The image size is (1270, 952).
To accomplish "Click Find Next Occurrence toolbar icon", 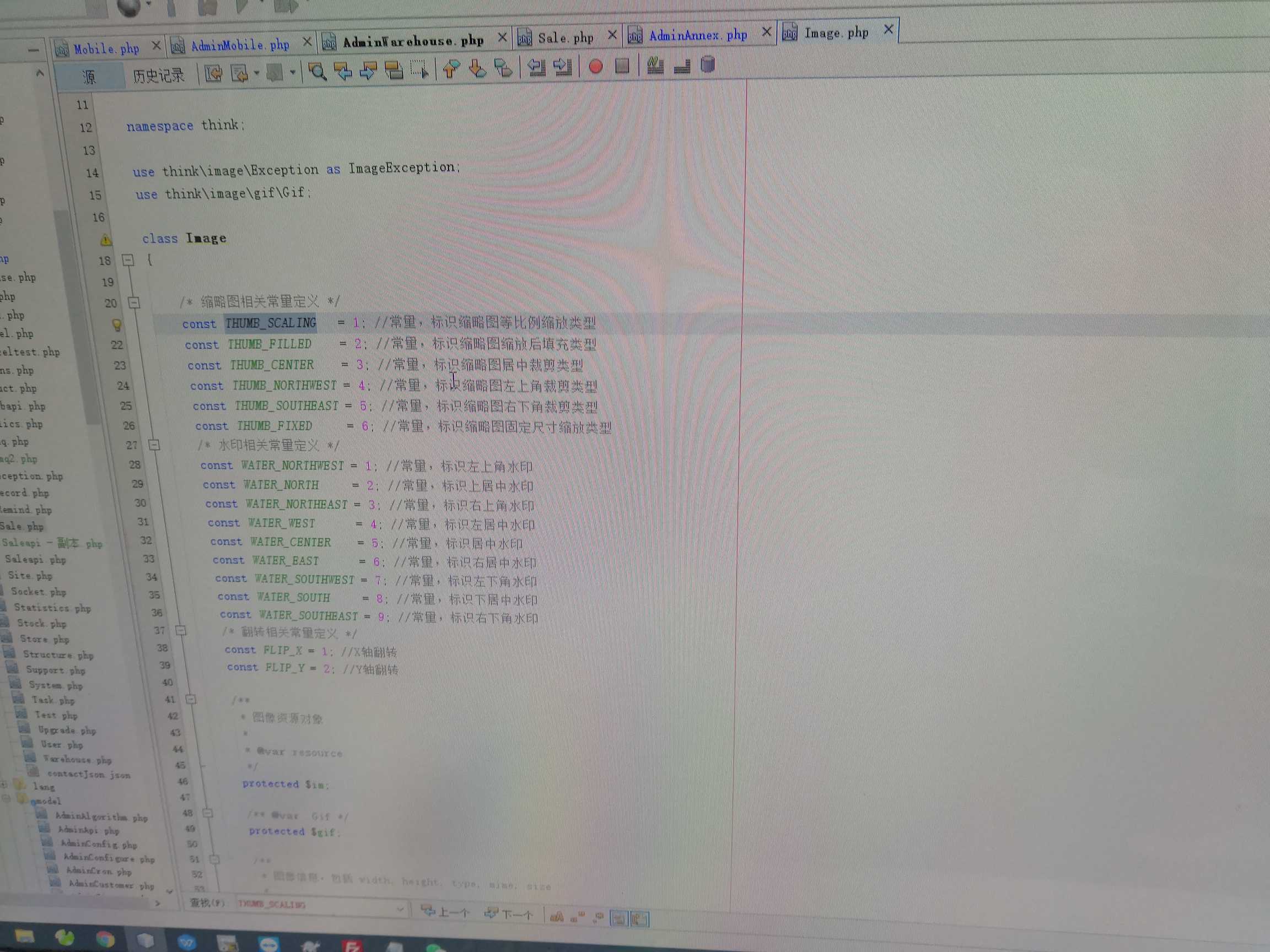I will pyautogui.click(x=368, y=71).
